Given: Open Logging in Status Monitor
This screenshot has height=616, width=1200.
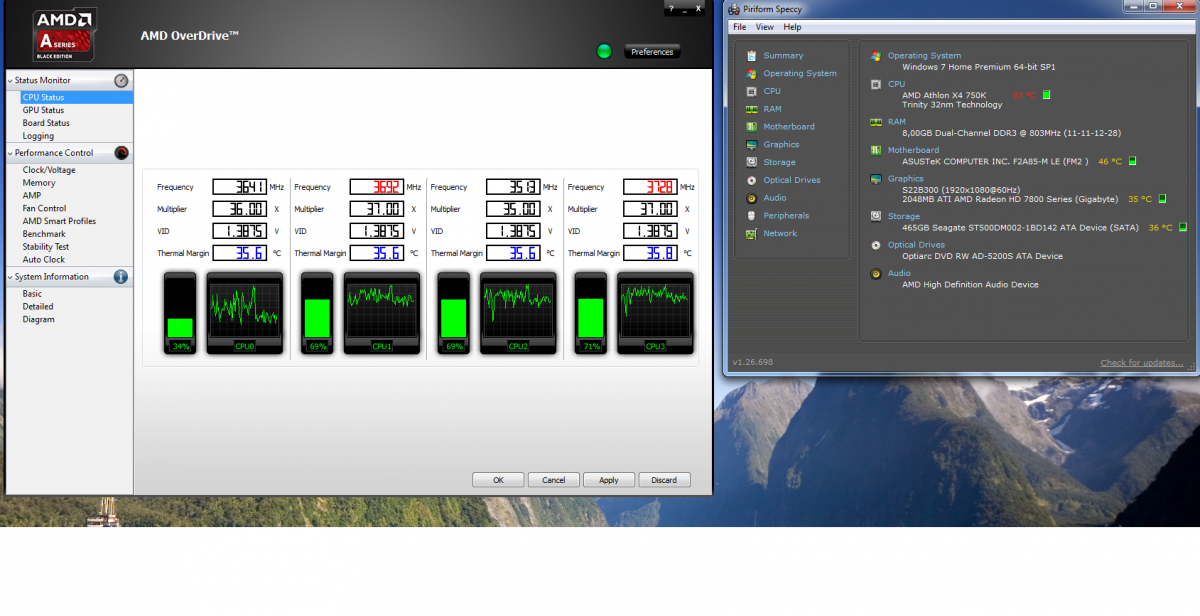Looking at the screenshot, I should click(x=38, y=136).
